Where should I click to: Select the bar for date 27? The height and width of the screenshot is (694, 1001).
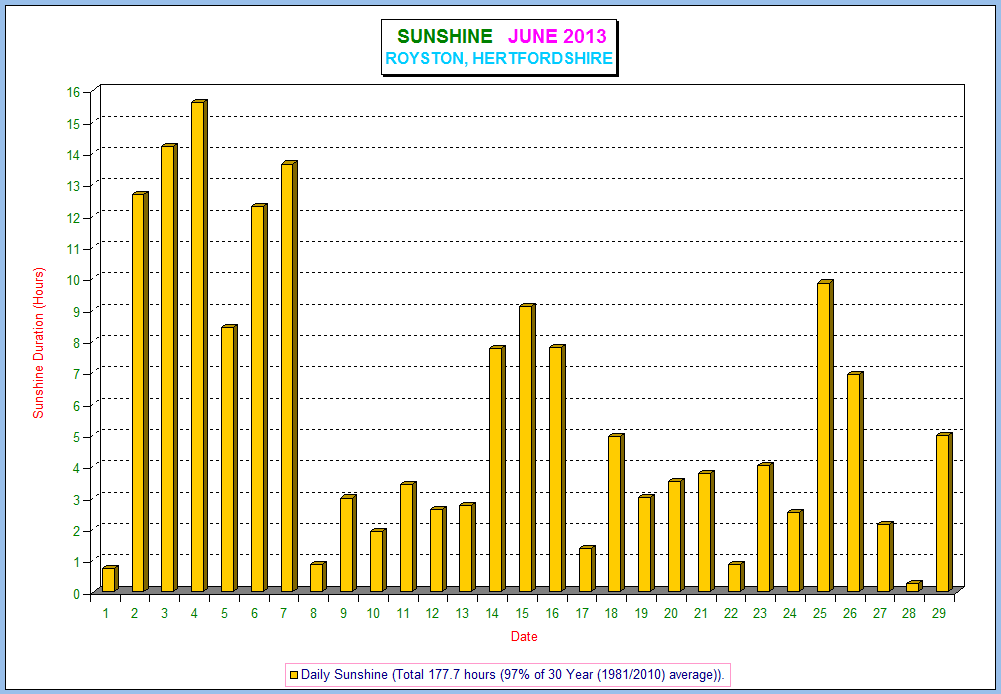[x=885, y=557]
